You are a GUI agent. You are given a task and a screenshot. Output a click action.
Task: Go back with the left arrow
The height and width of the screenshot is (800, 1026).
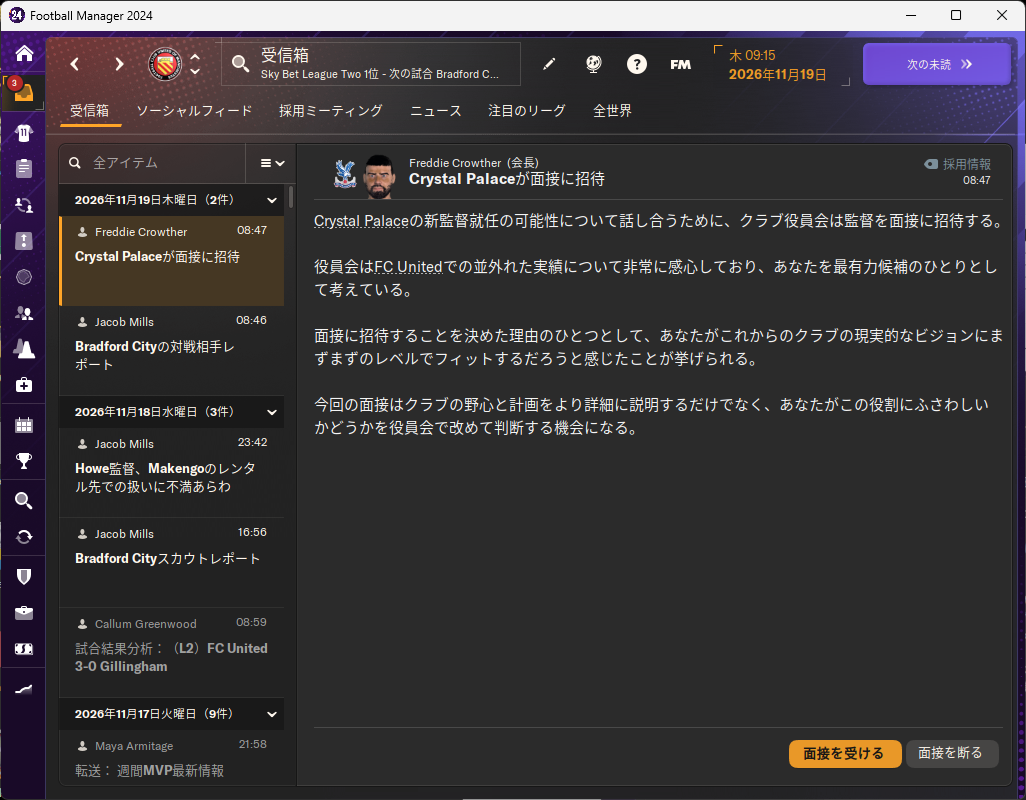click(x=75, y=64)
